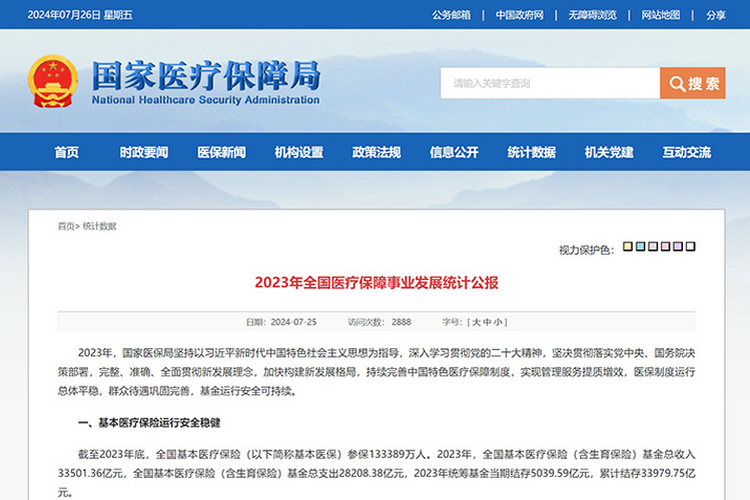The image size is (750, 500).
Task: Click the magnifier 搜索 search button
Action: point(693,83)
